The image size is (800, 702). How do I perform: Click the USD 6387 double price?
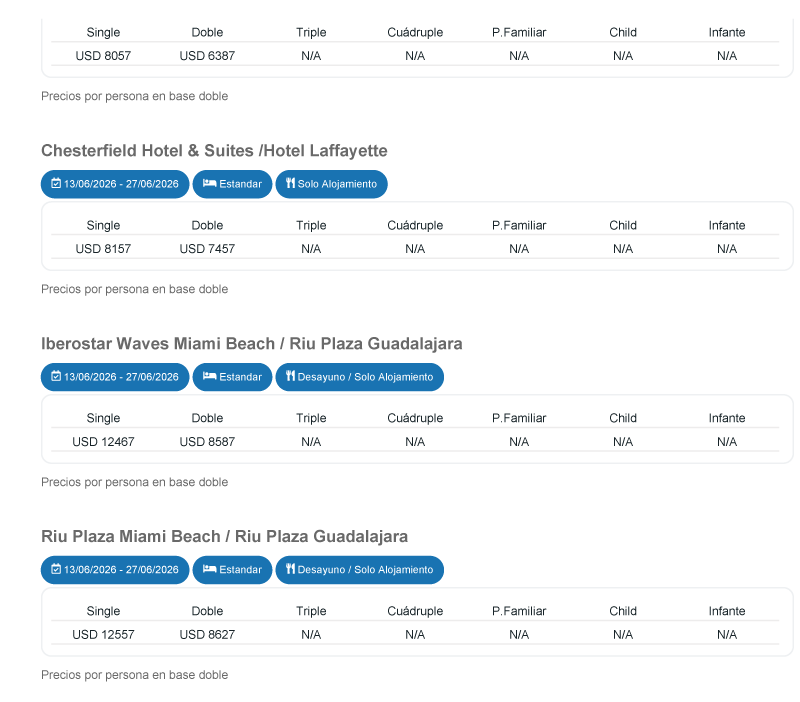pos(207,56)
